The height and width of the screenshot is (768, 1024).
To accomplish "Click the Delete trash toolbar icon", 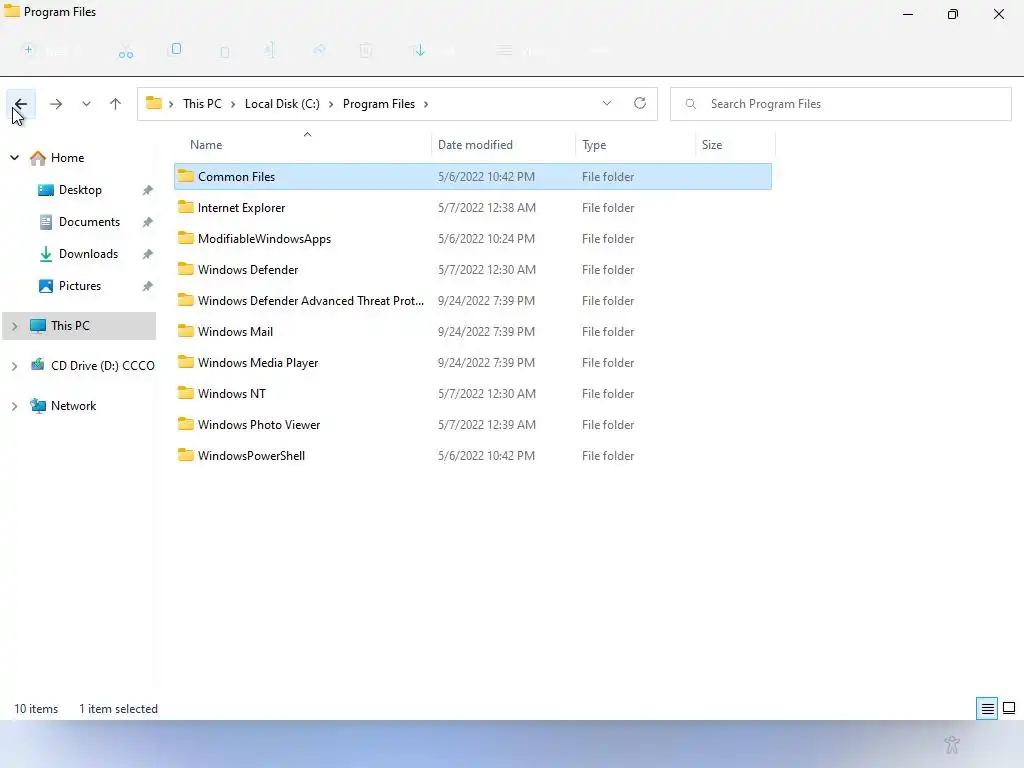I will 366,51.
